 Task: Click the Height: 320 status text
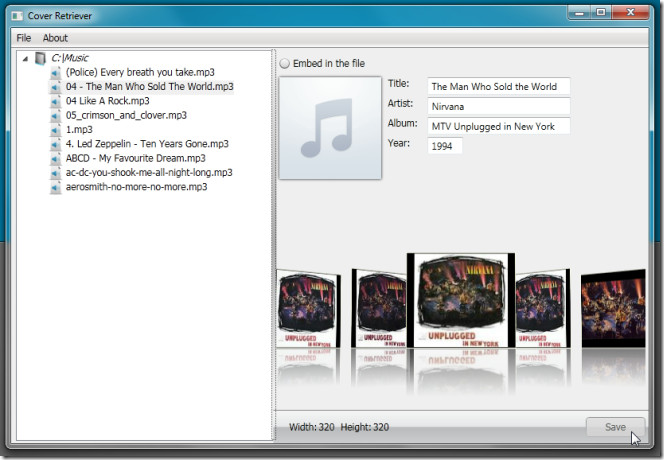pos(365,427)
